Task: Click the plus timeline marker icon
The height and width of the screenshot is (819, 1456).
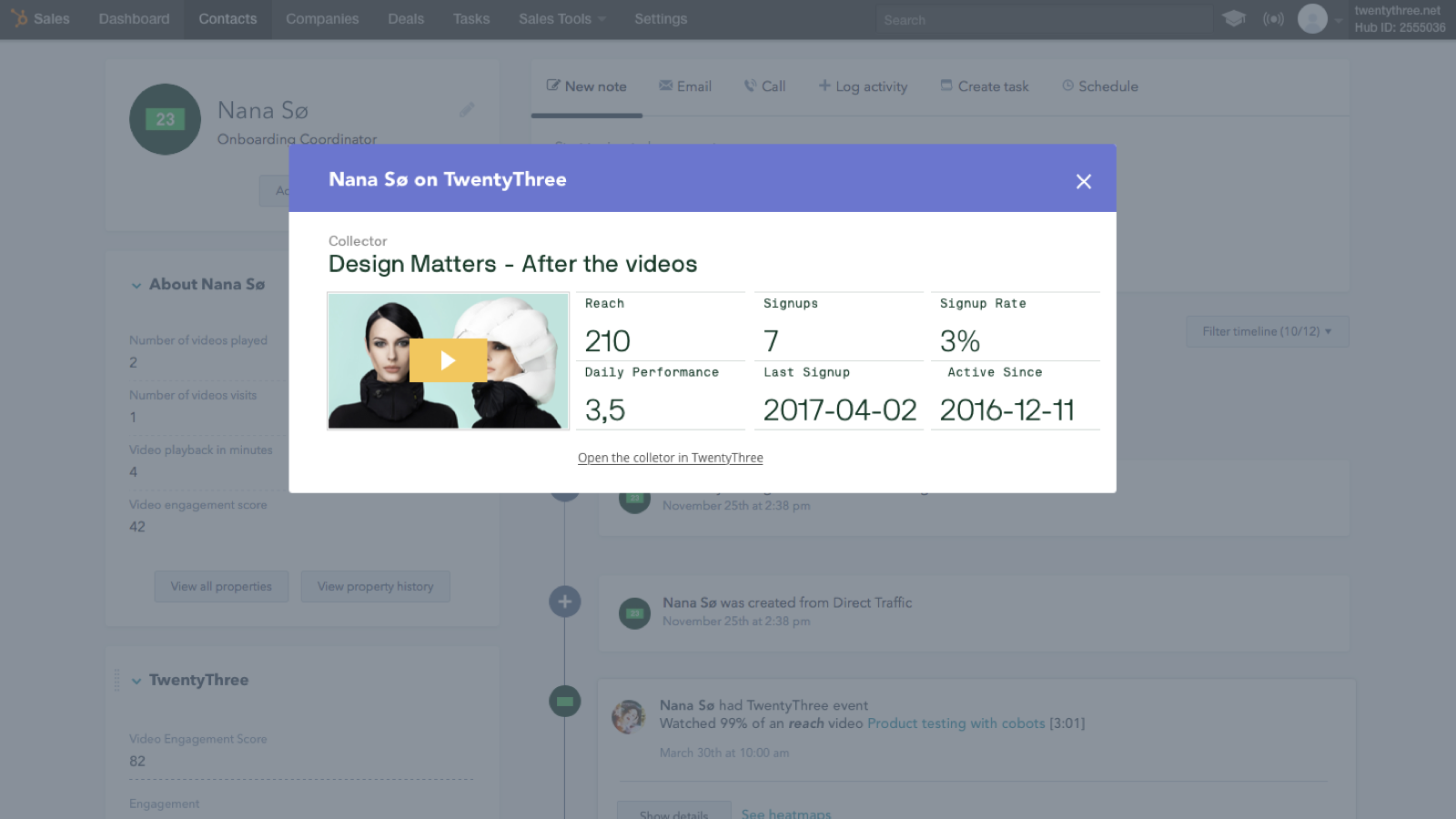Action: point(564,602)
